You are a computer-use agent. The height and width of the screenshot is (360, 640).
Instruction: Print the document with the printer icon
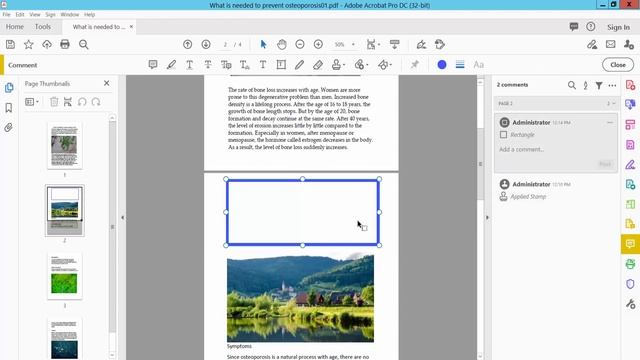tap(65, 44)
